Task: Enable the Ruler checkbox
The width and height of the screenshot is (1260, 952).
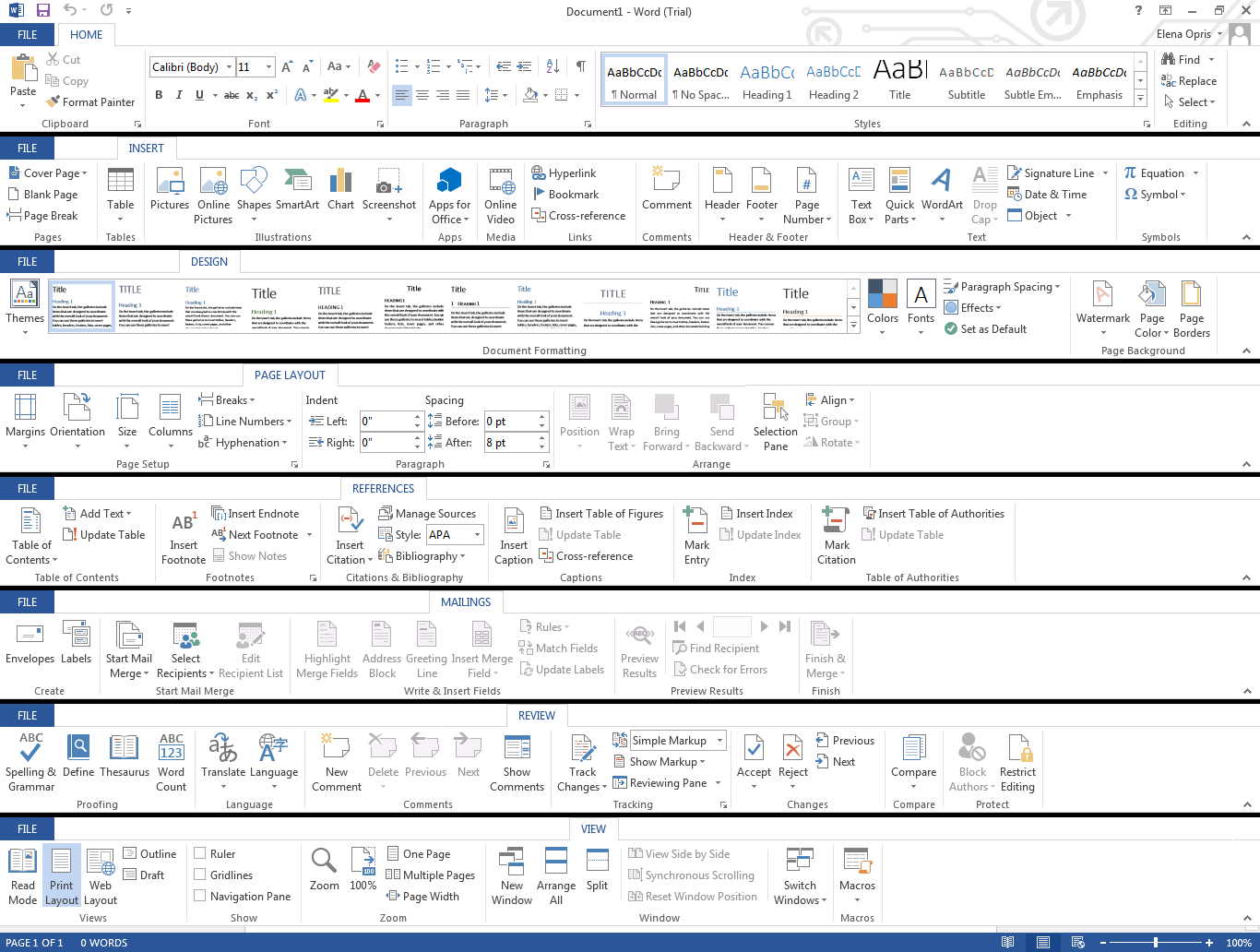Action: pyautogui.click(x=200, y=854)
